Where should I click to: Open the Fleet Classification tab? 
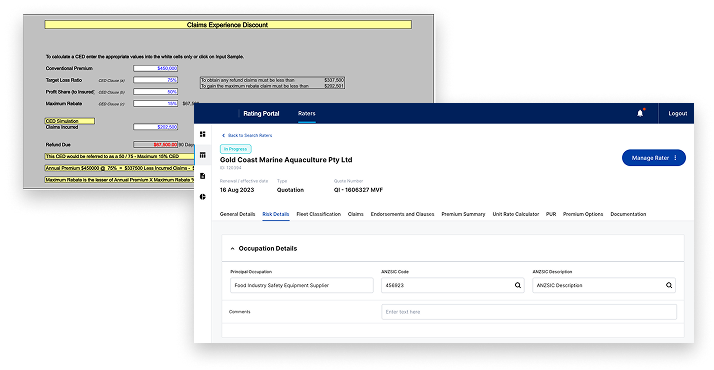[318, 214]
